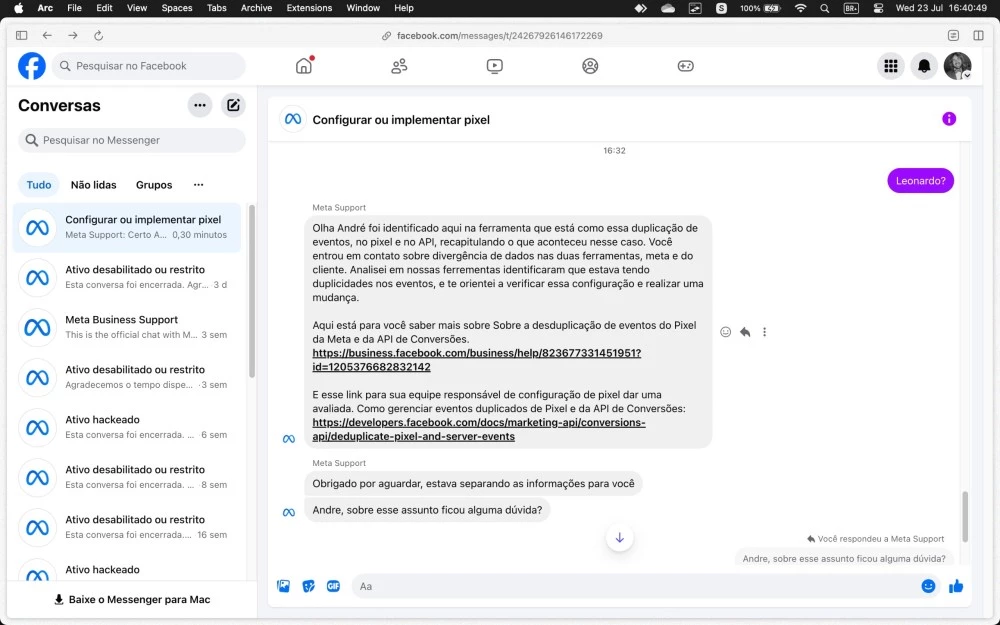
Task: Open the Tabs menu
Action: (x=217, y=8)
